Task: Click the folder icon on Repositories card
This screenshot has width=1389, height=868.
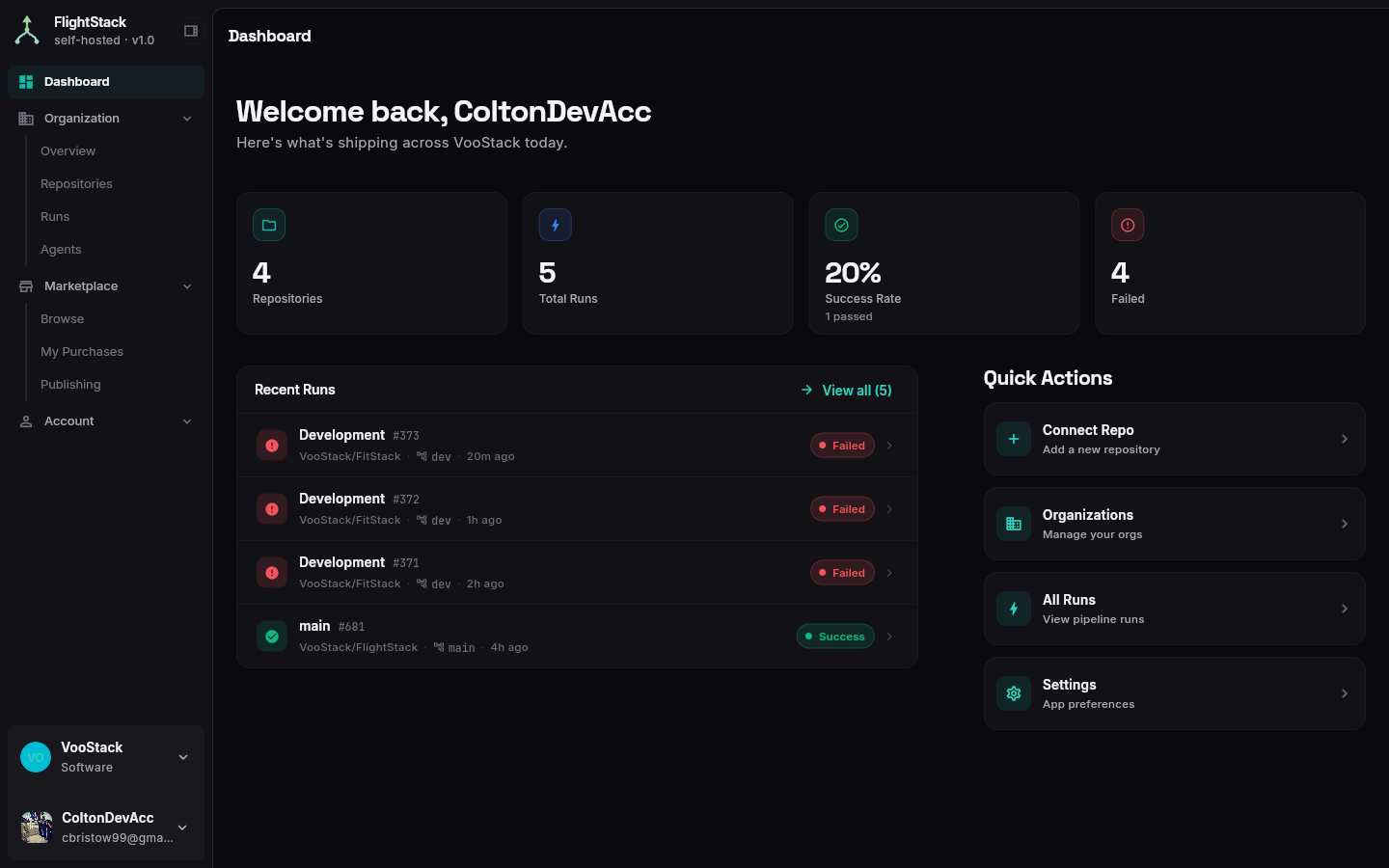Action: click(x=269, y=225)
